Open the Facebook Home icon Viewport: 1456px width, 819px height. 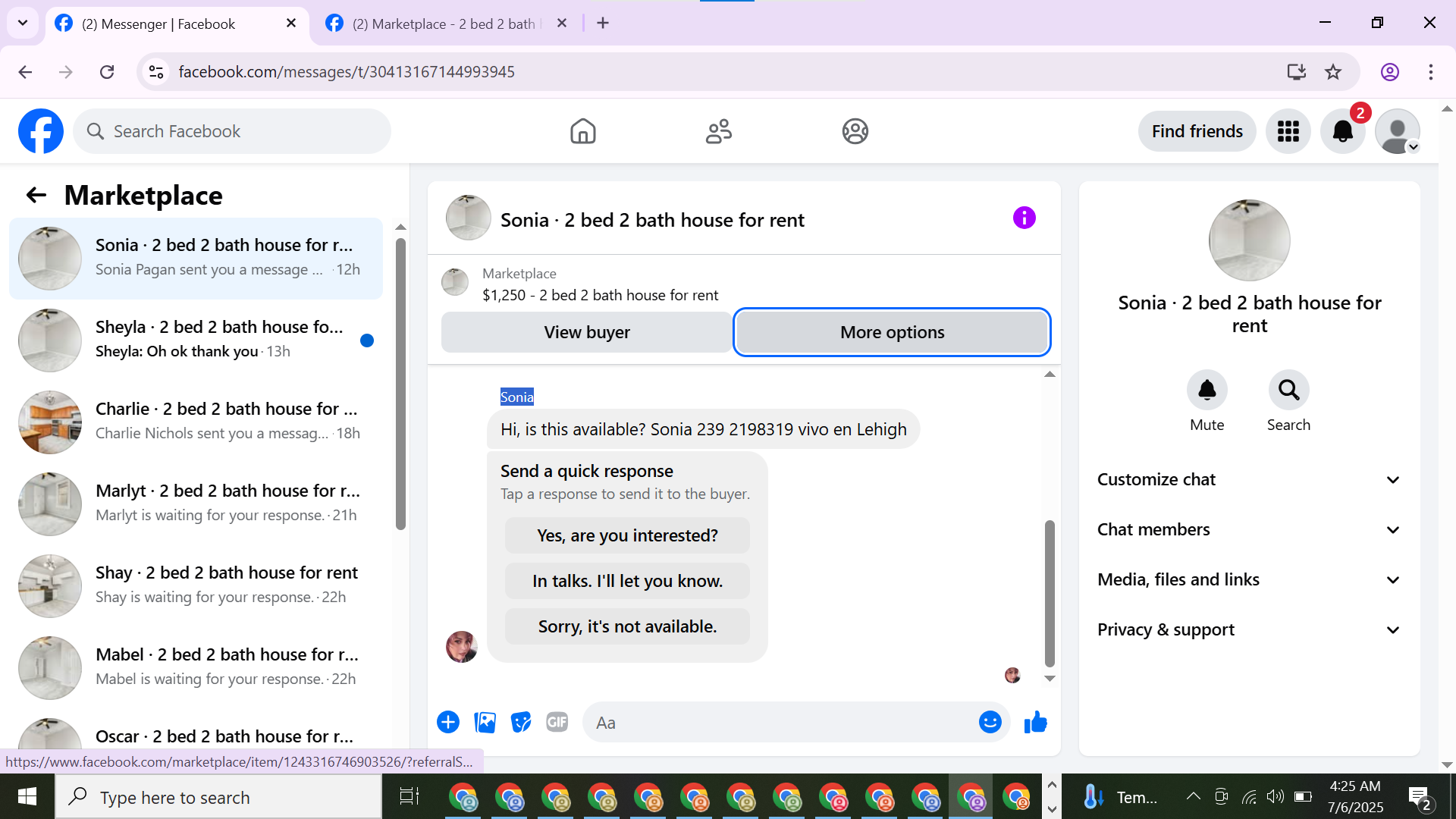(x=582, y=131)
